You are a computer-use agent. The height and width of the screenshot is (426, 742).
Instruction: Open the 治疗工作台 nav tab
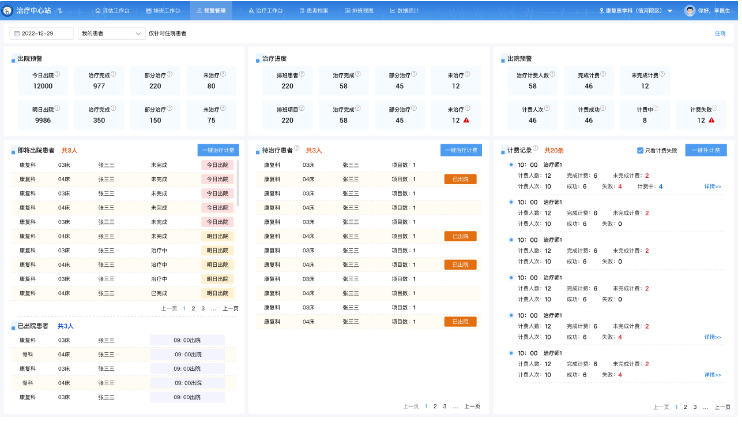[265, 10]
